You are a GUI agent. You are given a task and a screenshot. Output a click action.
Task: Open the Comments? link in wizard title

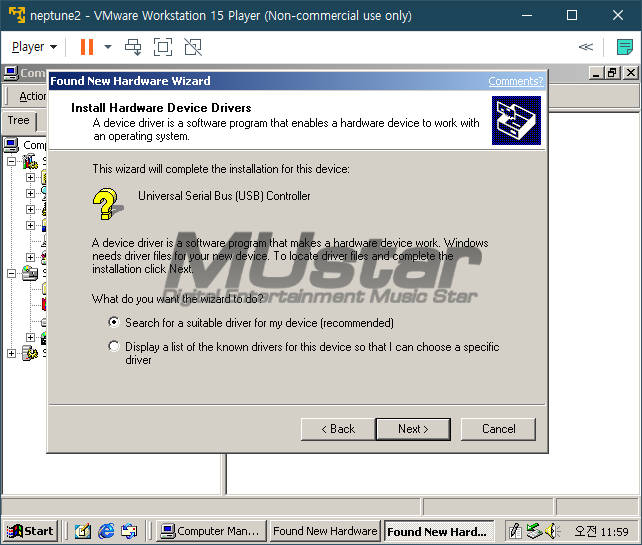(515, 81)
